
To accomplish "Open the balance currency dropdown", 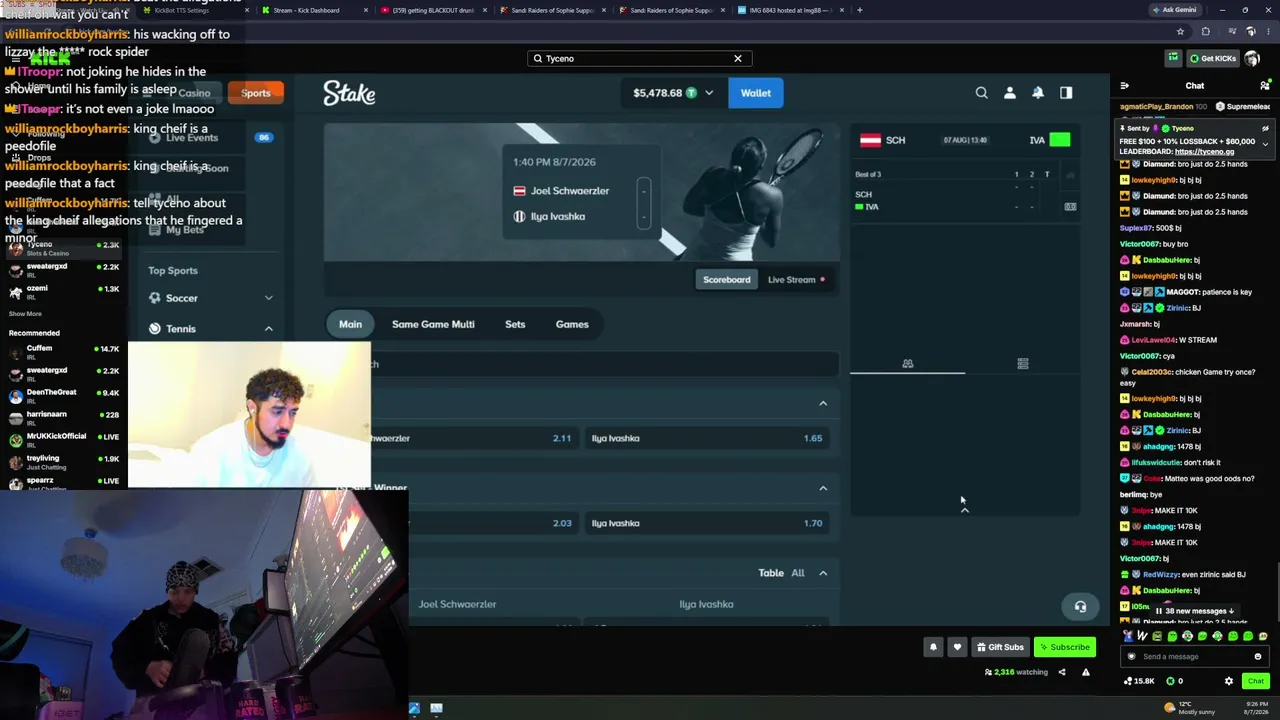I will (x=709, y=93).
